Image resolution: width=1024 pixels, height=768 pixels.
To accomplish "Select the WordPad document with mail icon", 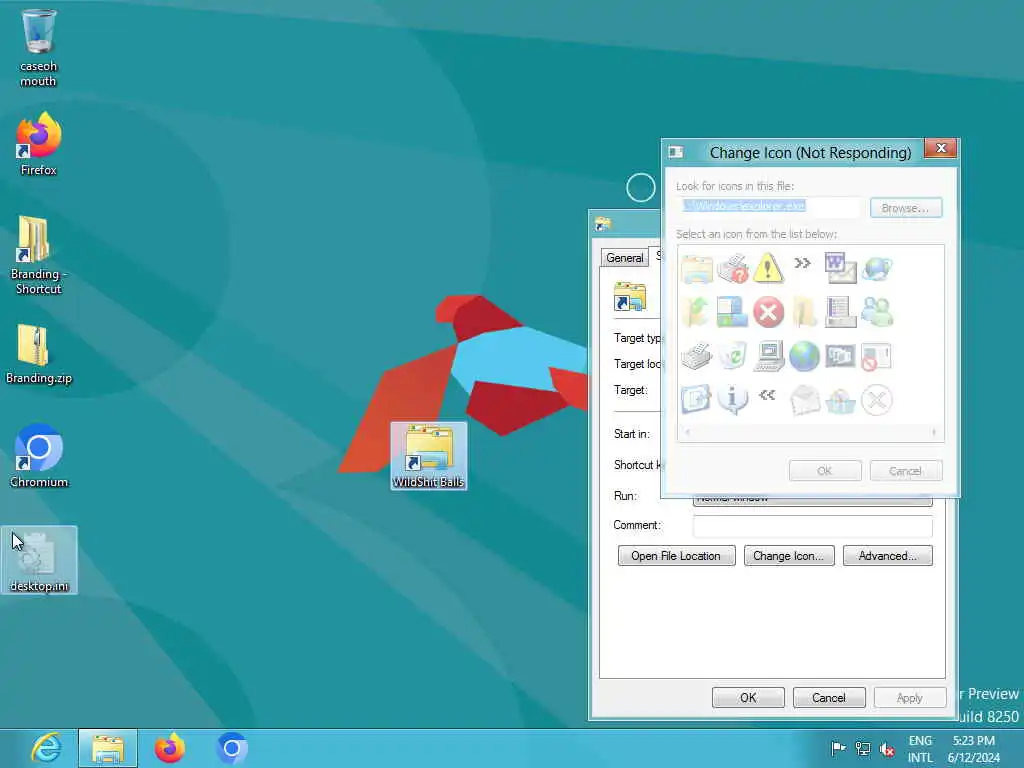I will (x=840, y=268).
